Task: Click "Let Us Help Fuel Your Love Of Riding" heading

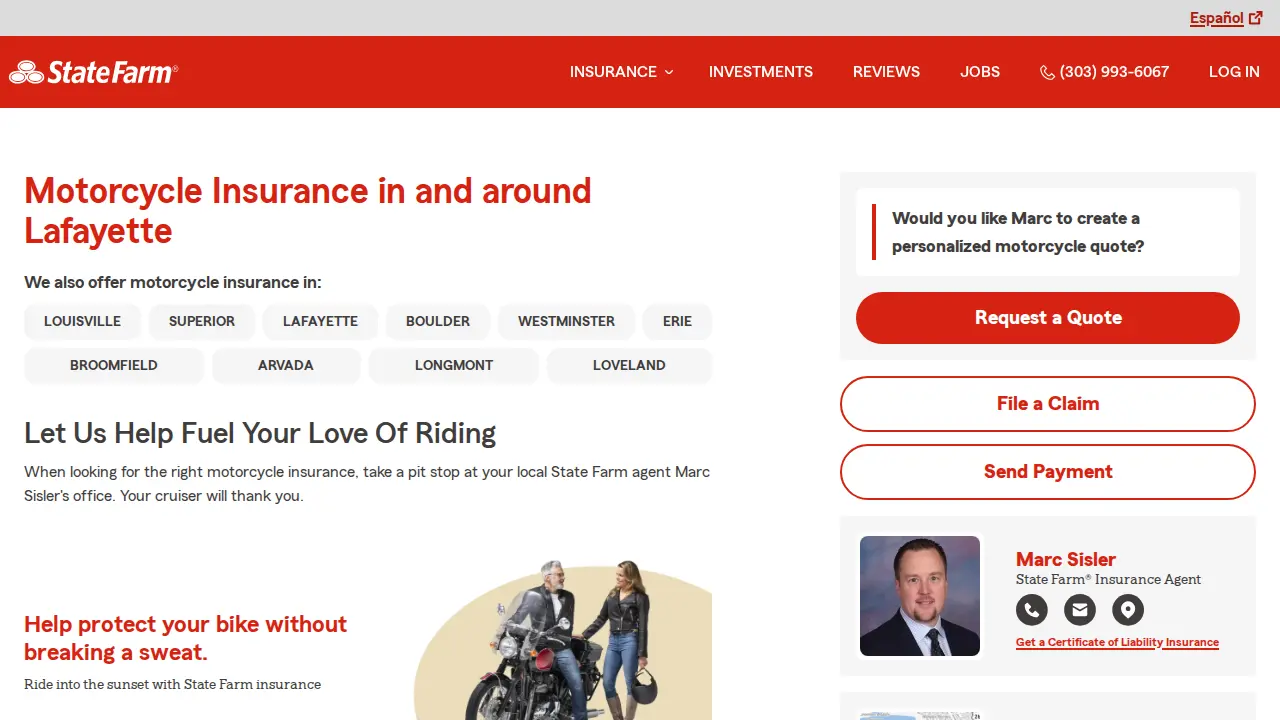Action: [x=260, y=433]
